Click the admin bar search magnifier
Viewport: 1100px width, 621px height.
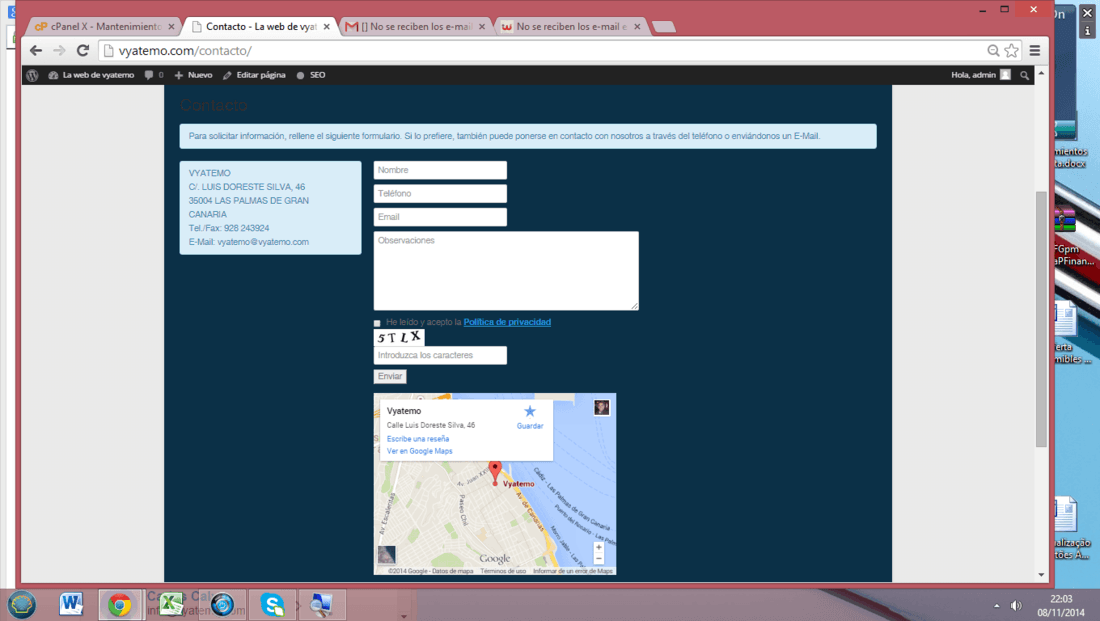click(1024, 75)
